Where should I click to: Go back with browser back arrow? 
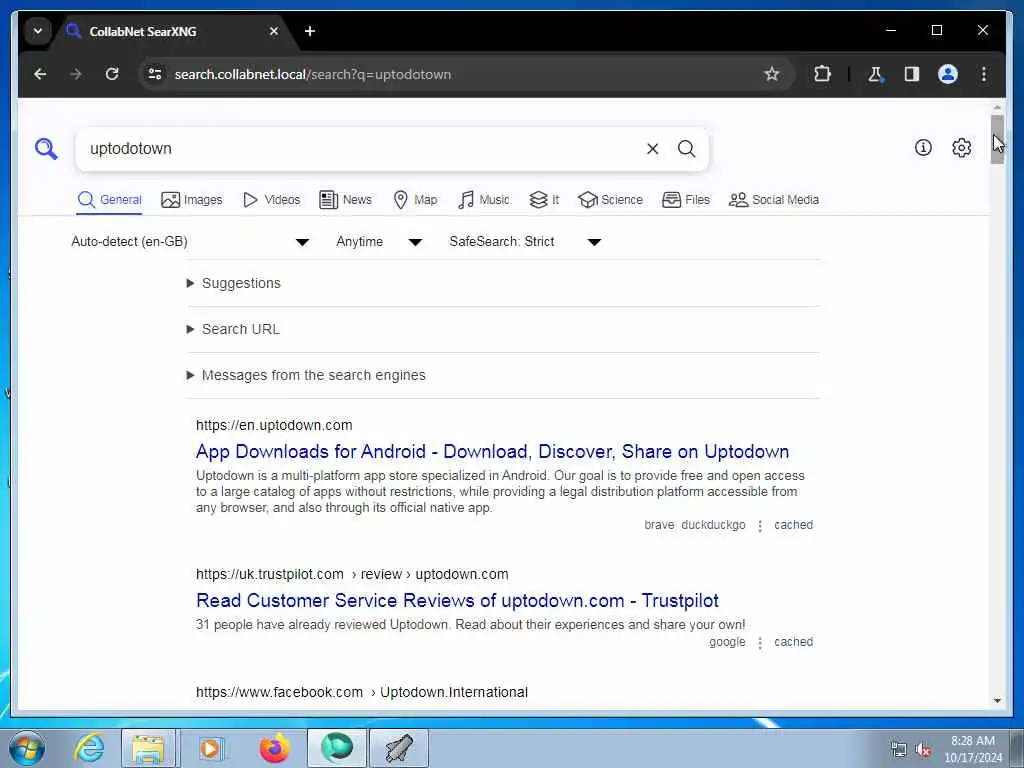click(x=40, y=74)
